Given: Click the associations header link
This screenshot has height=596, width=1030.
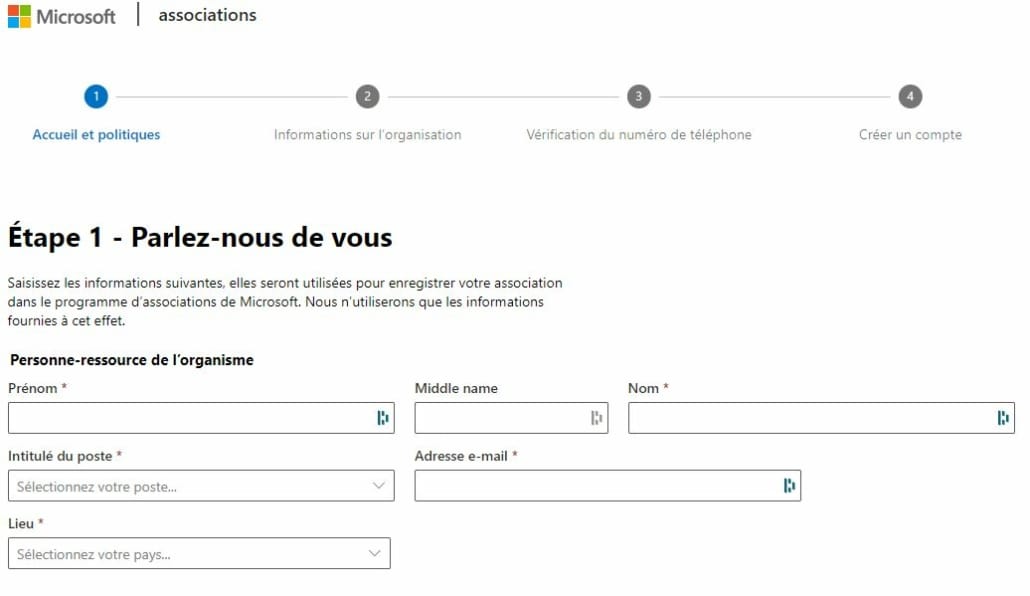Looking at the screenshot, I should [207, 15].
